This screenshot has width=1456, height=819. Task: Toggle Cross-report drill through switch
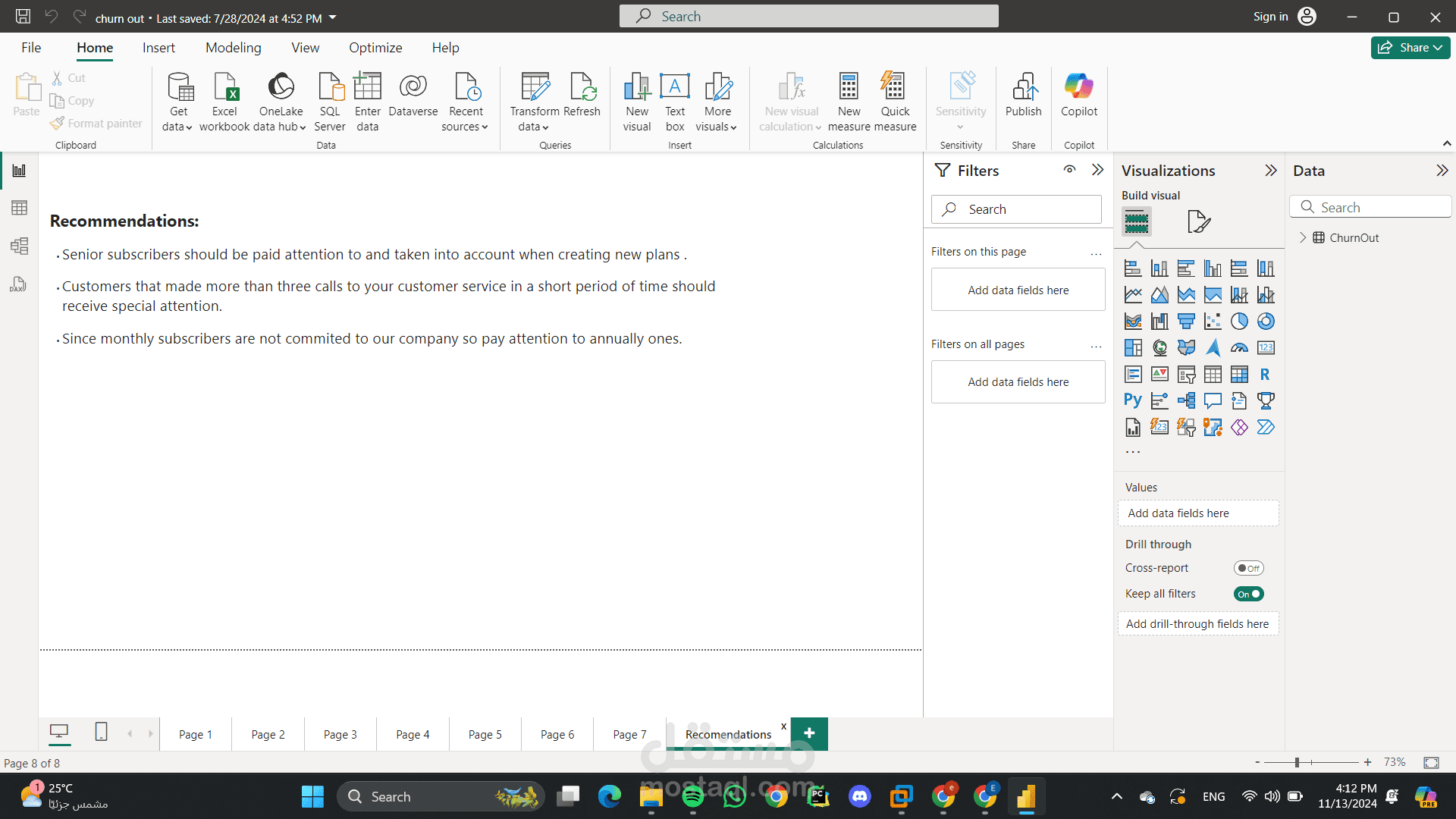pos(1248,568)
